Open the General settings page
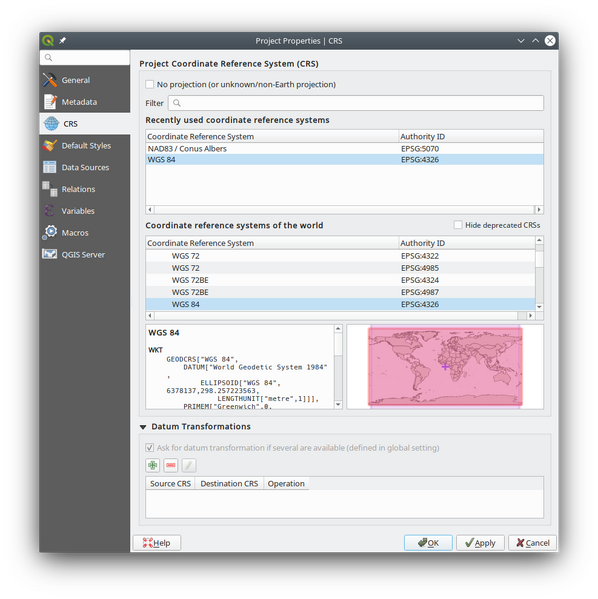This screenshot has height=599, width=598. (x=84, y=80)
